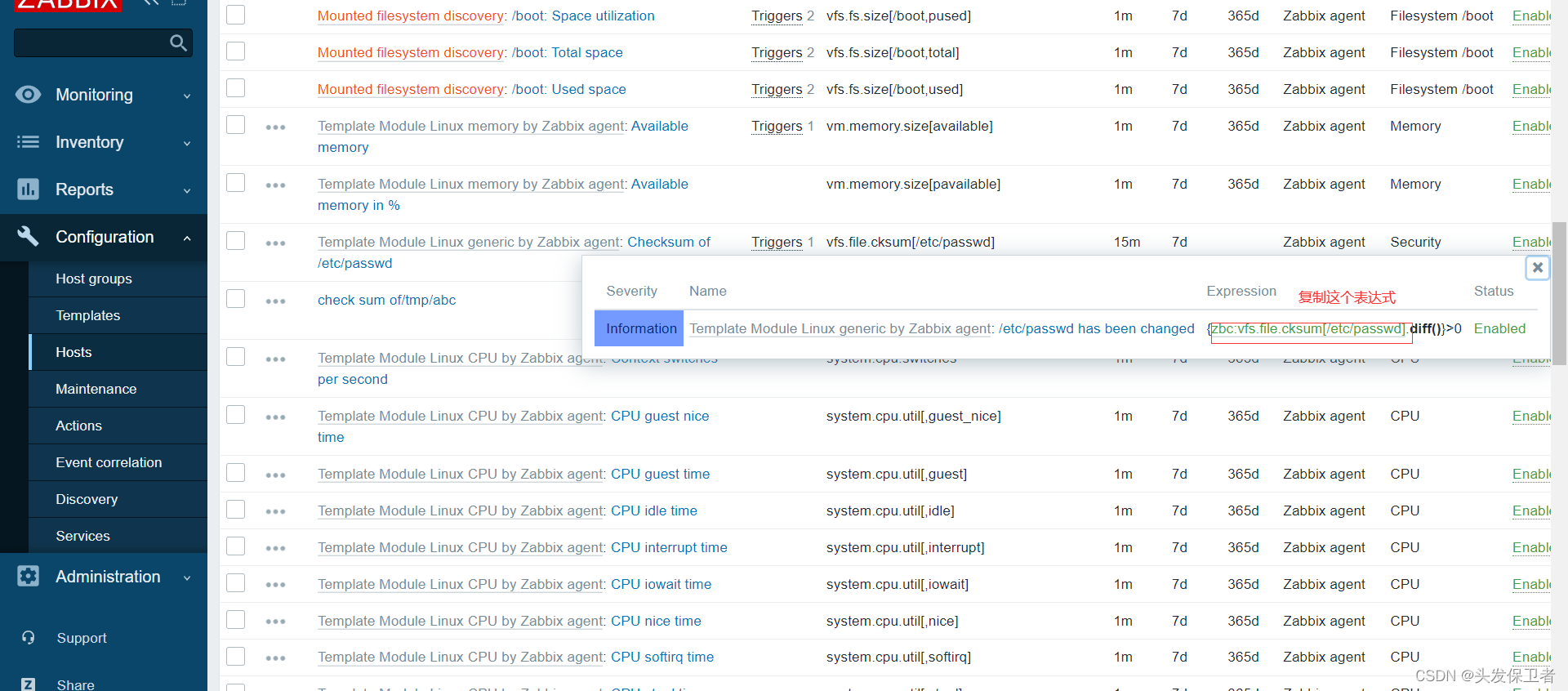
Task: Check the /boot: Space utilization row checkbox
Action: pos(235,15)
